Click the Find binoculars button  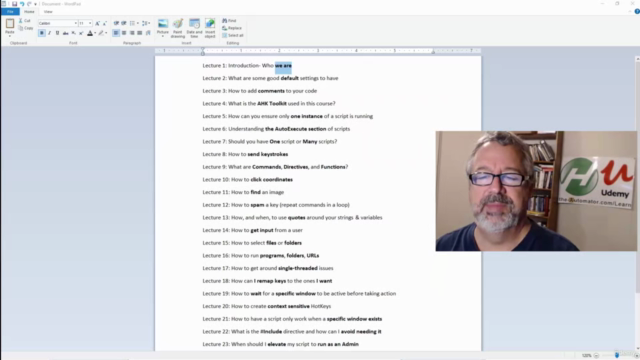click(x=229, y=20)
